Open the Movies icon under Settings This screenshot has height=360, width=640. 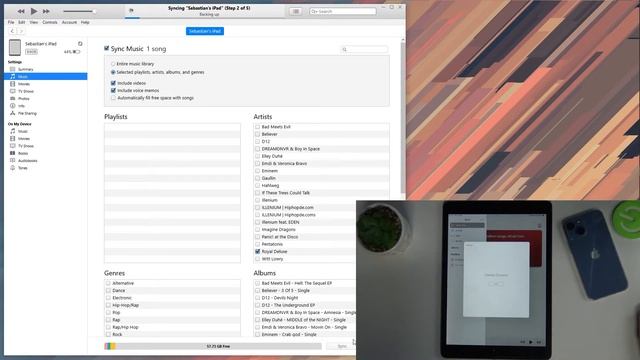point(13,84)
